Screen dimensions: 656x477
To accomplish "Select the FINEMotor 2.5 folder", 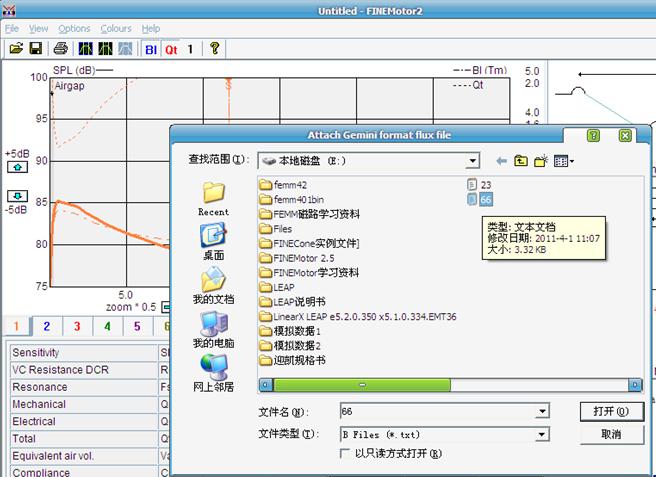I will (x=297, y=258).
